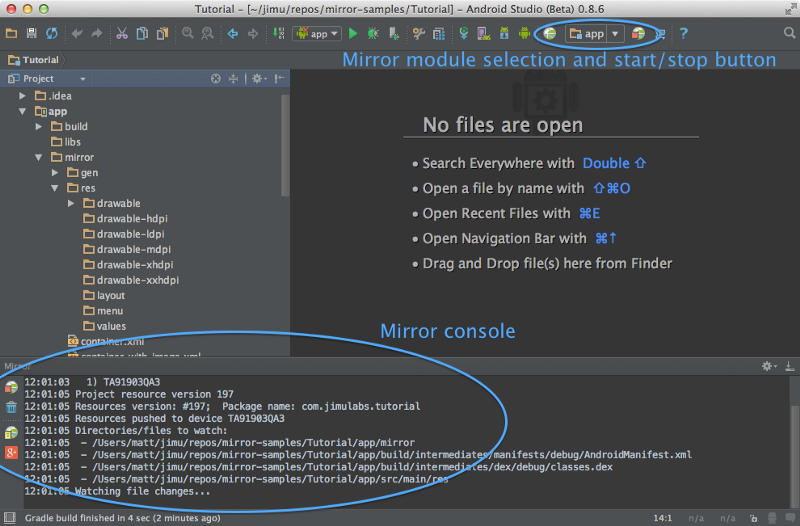Click the Synchronize refresh icon
Screen dimensions: 800x526
click(52, 34)
